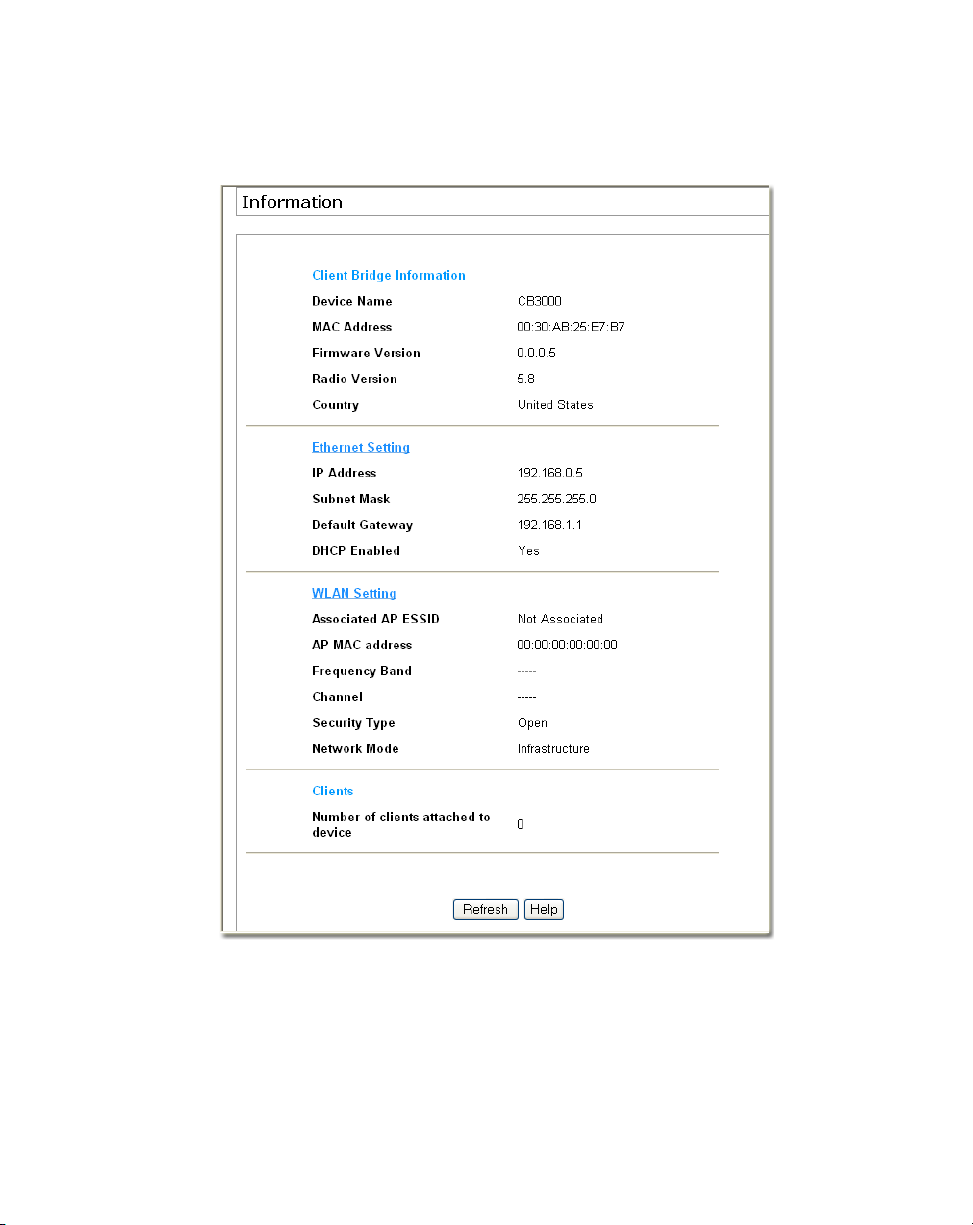
Task: Click the Clients section heading
Action: (x=333, y=791)
